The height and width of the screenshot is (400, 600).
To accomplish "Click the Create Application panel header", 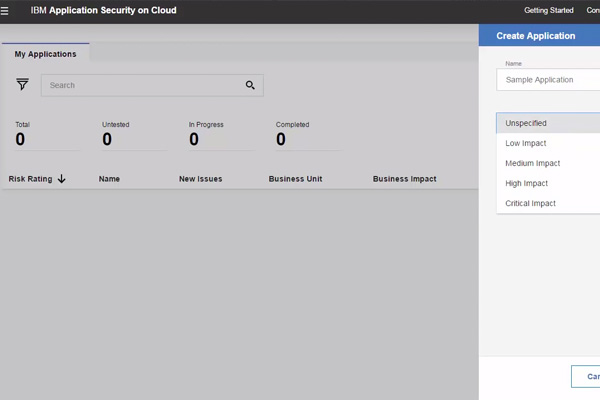I will (539, 35).
